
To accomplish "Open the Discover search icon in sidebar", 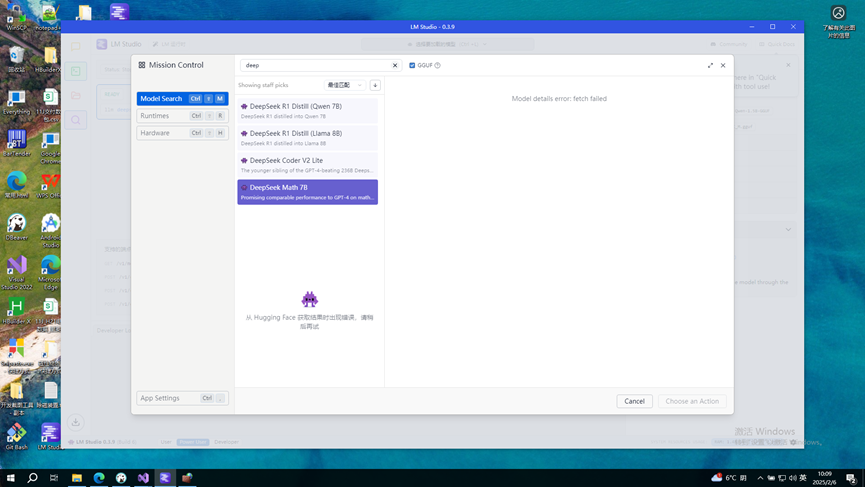I will coord(76,120).
